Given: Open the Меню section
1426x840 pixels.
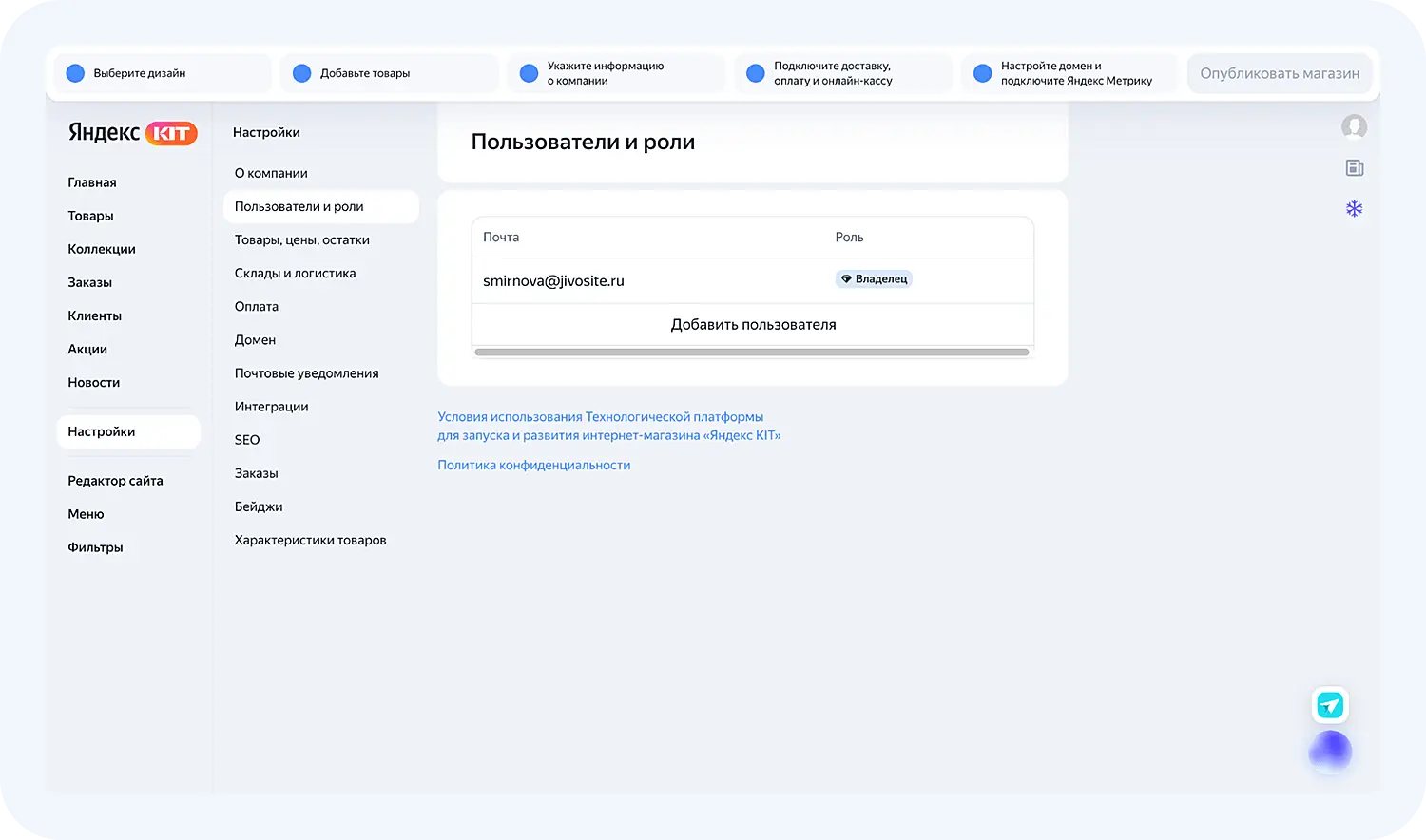Looking at the screenshot, I should (86, 514).
